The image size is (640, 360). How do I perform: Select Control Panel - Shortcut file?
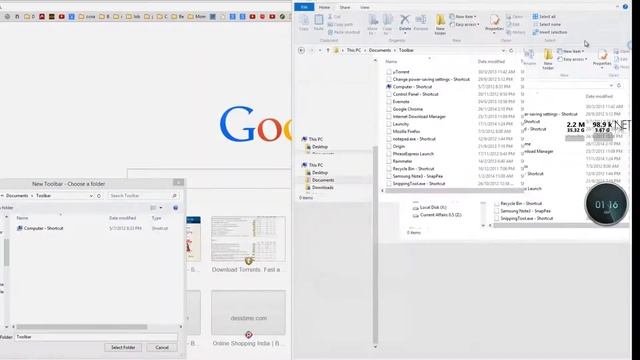click(x=416, y=94)
